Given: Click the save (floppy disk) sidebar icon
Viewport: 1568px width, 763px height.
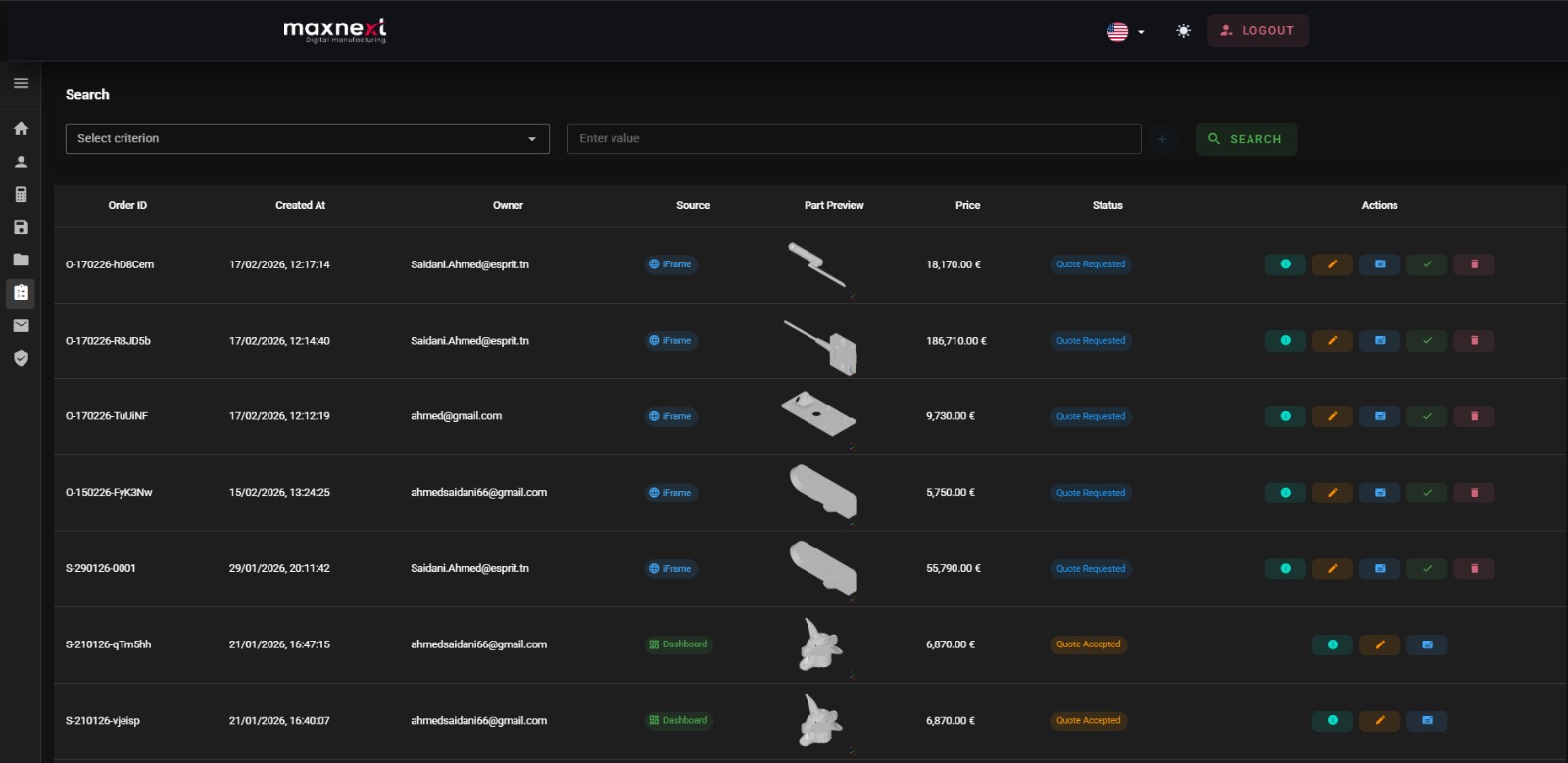Looking at the screenshot, I should pos(21,227).
